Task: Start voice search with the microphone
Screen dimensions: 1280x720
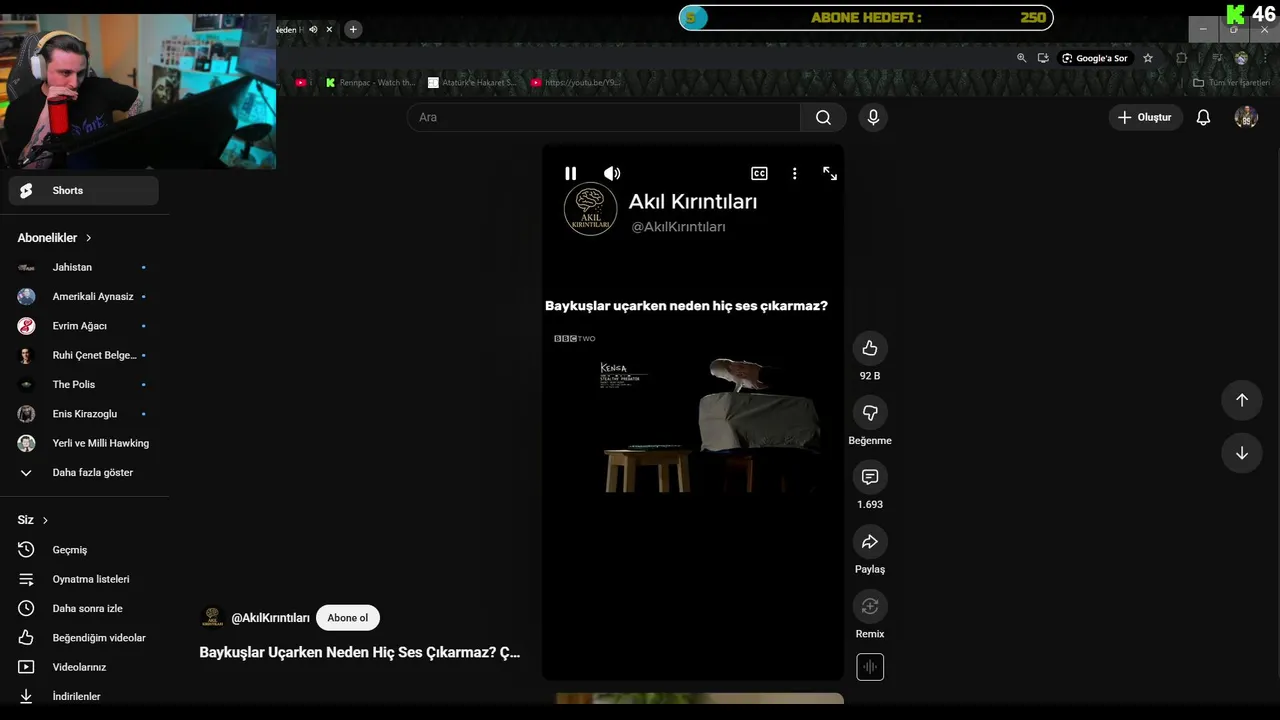Action: (873, 117)
